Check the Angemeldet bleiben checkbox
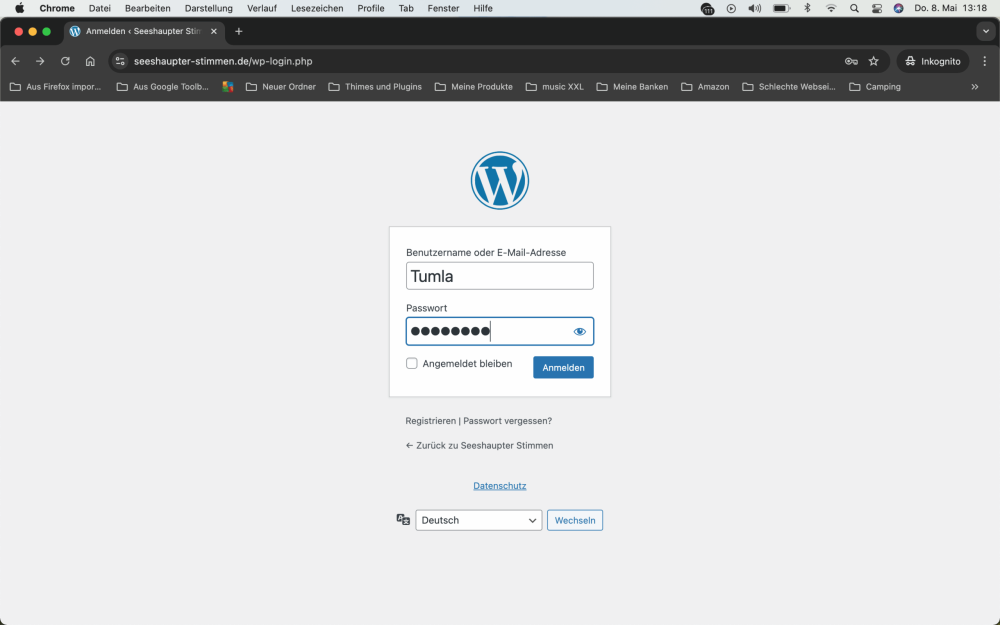The image size is (1000, 625). [x=411, y=364]
